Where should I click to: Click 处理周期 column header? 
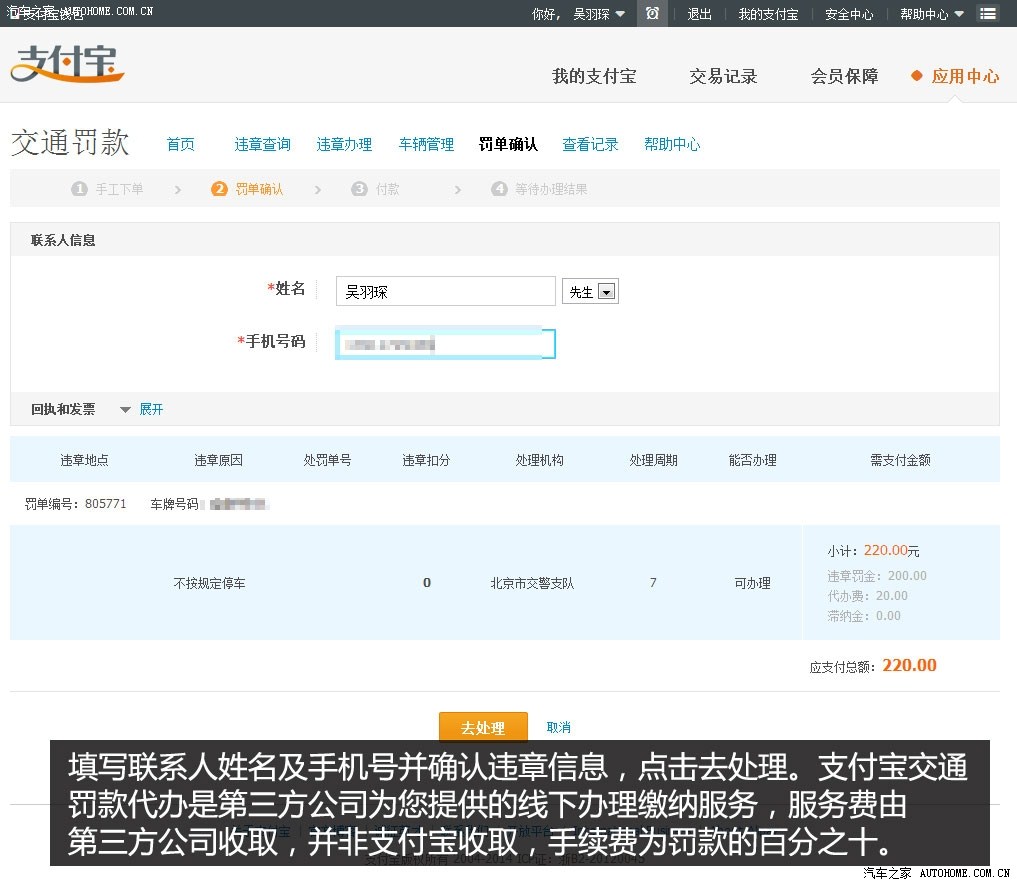[x=653, y=460]
